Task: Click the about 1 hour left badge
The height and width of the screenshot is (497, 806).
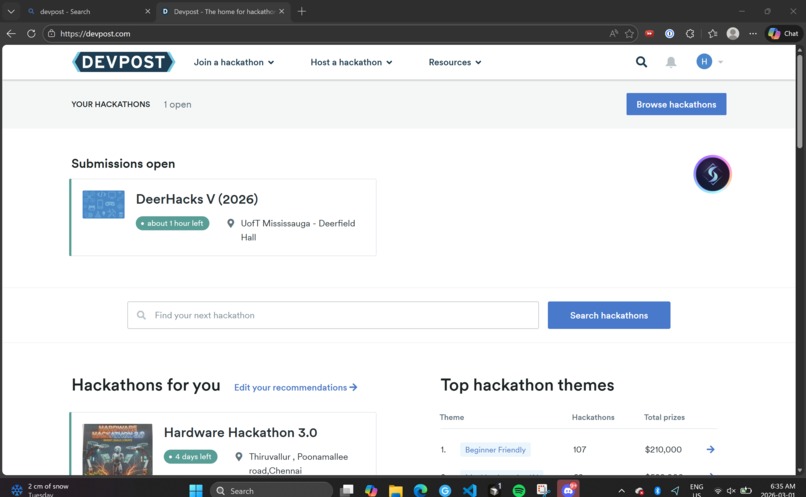Action: (172, 223)
